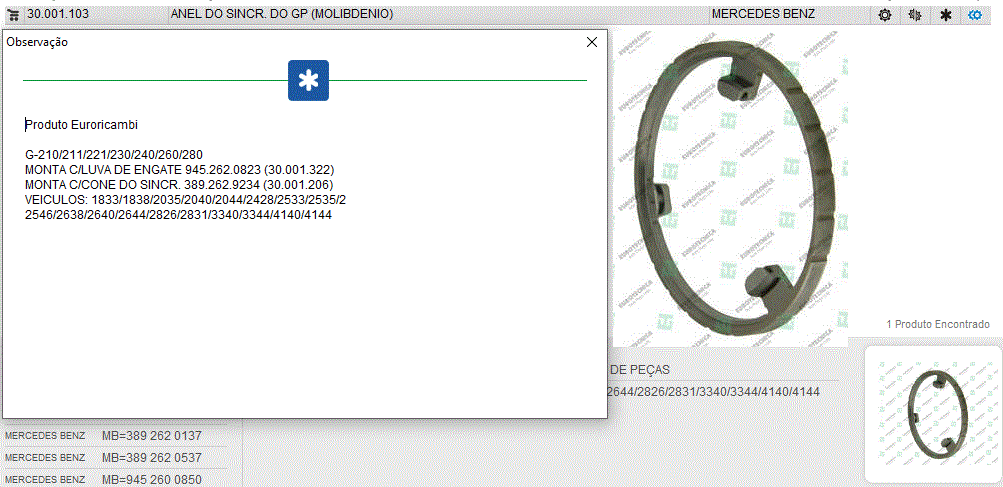Click the shopping cart icon beside 30.001.103
Viewport: 1003px width, 487px height.
click(14, 14)
